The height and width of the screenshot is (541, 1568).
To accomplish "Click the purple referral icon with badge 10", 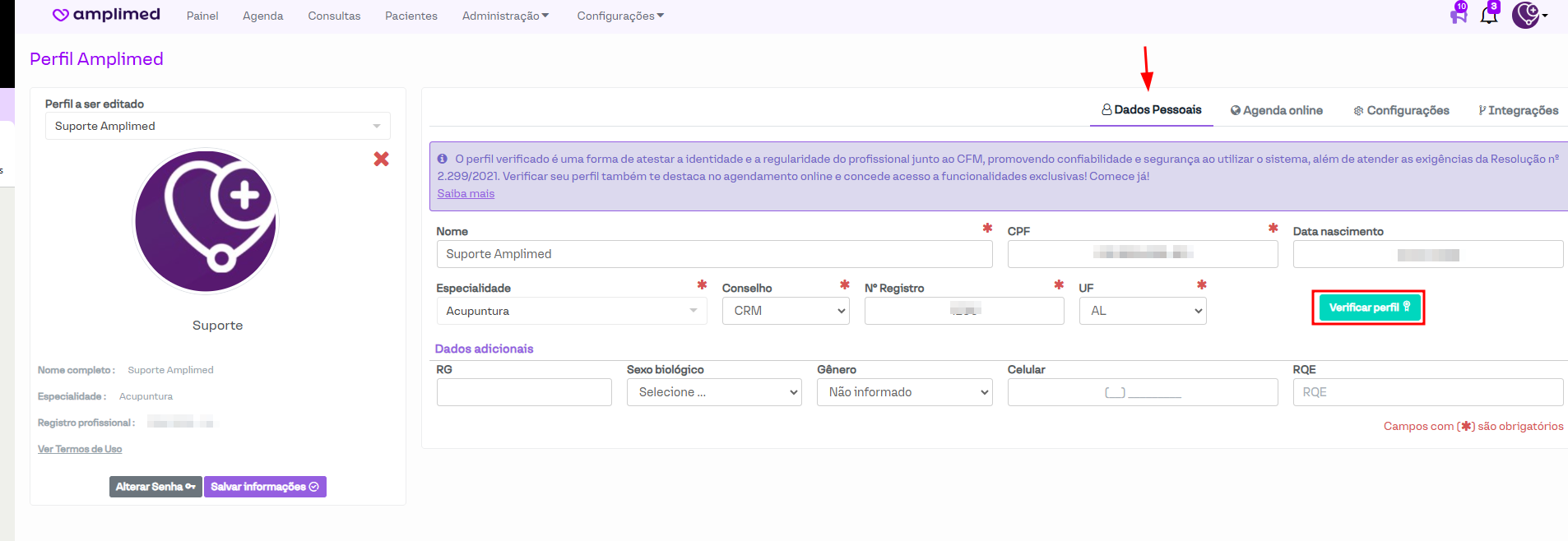I will 1458,15.
